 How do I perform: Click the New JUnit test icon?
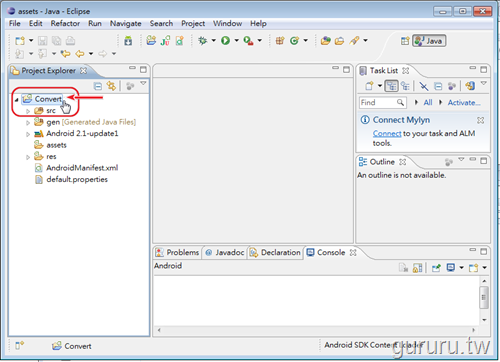pos(165,41)
